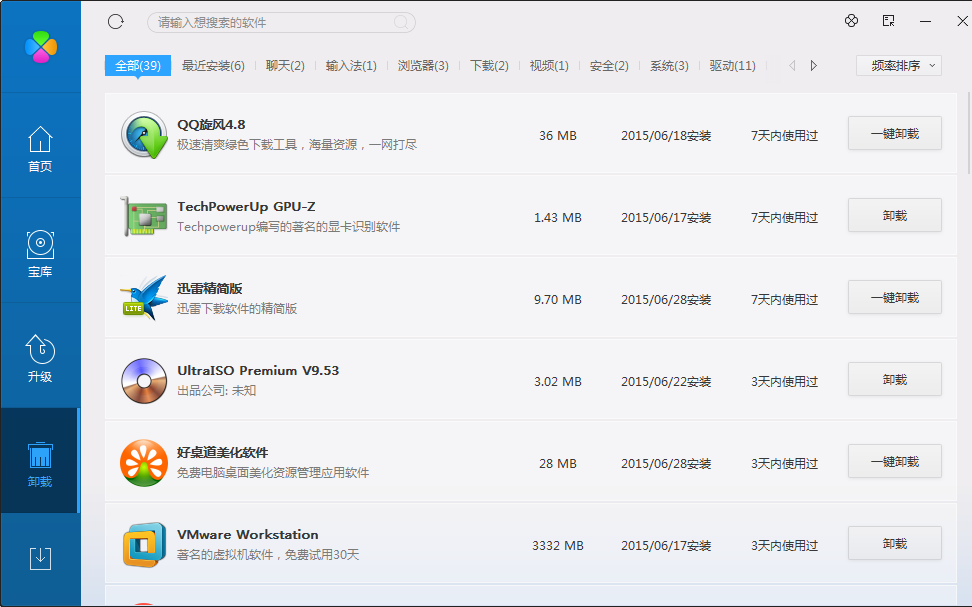972x607 pixels.
Task: Open the download manager arrow icon in sidebar
Action: (40, 559)
